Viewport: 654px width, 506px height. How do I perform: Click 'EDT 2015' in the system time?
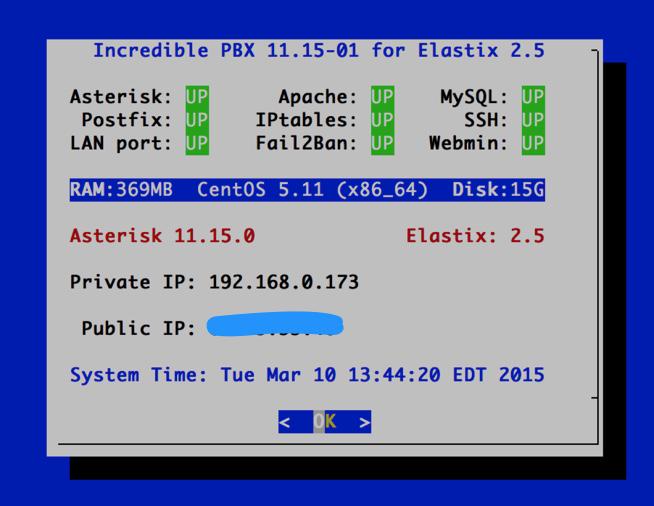499,375
